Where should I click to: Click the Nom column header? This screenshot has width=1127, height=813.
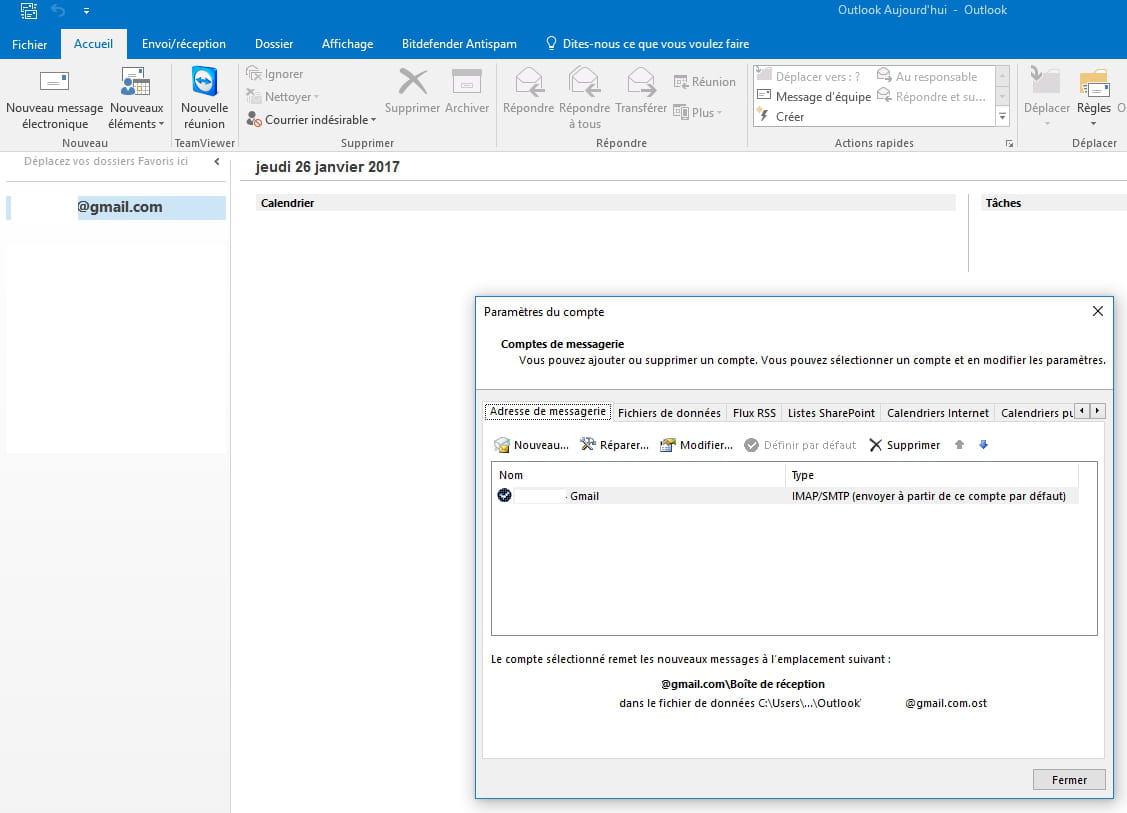click(x=638, y=474)
